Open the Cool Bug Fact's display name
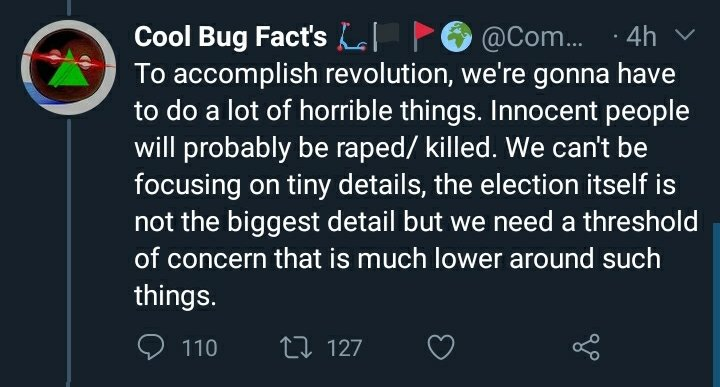Image resolution: width=720 pixels, height=387 pixels. [x=231, y=37]
